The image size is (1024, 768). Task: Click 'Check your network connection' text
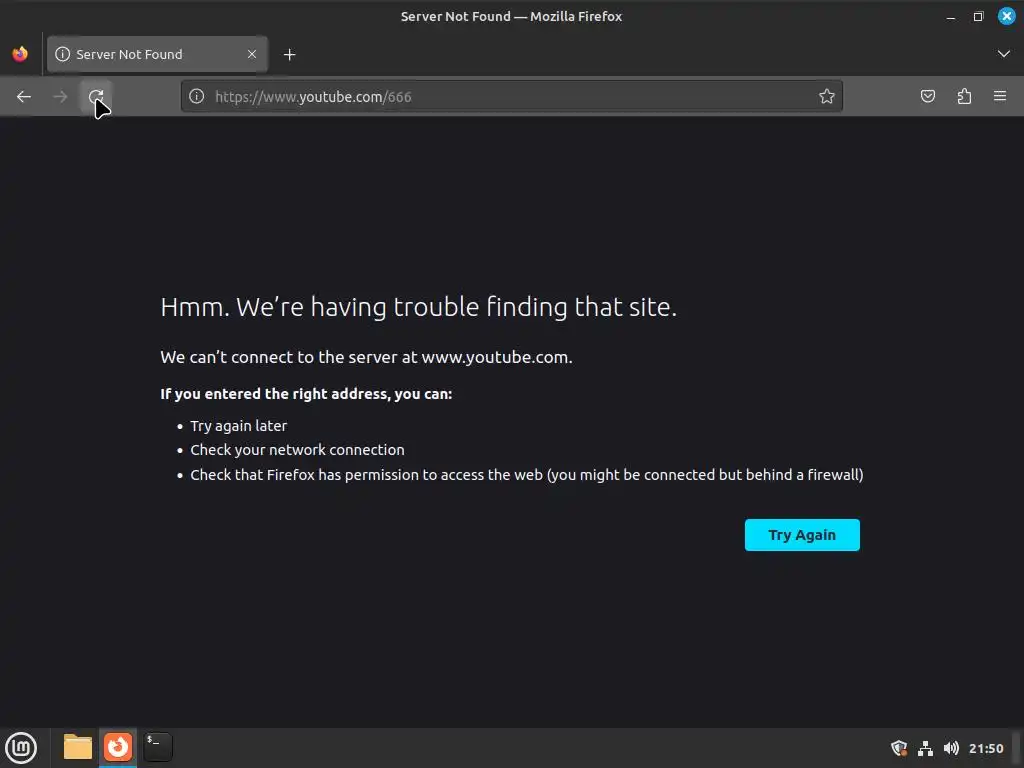(x=297, y=450)
